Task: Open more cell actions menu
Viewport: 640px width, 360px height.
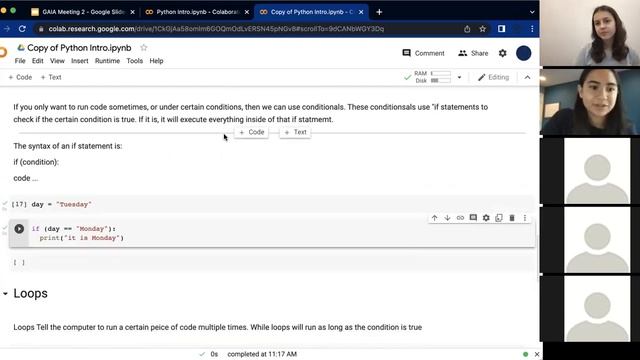Action: (525, 218)
